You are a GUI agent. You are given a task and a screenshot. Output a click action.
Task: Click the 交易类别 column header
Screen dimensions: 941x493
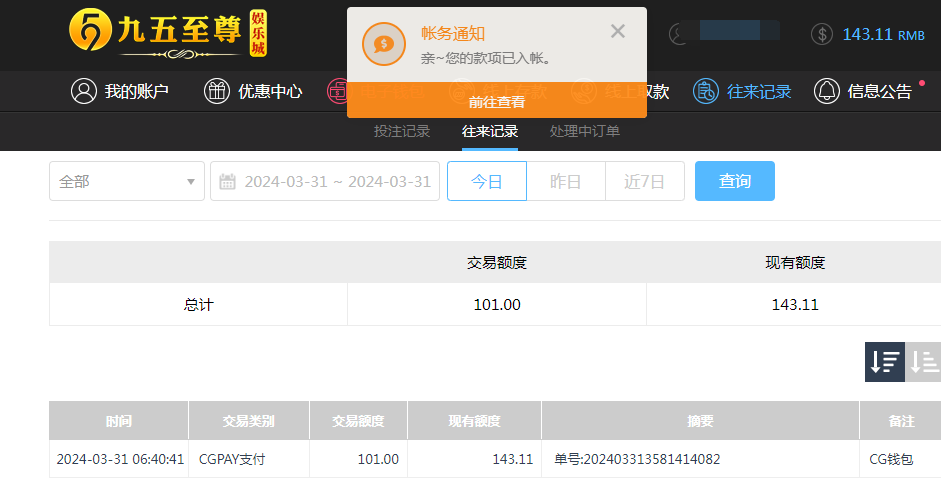point(249,421)
